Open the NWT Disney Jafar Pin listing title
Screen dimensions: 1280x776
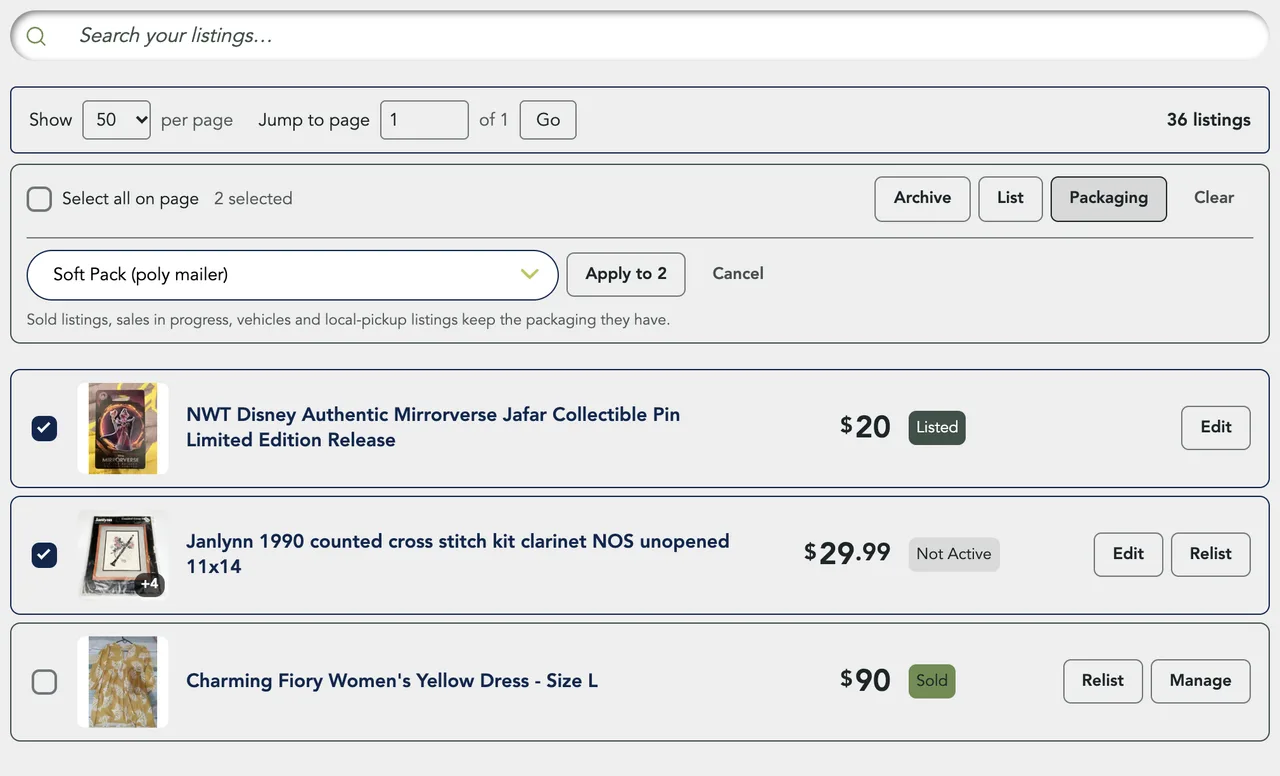pos(433,427)
